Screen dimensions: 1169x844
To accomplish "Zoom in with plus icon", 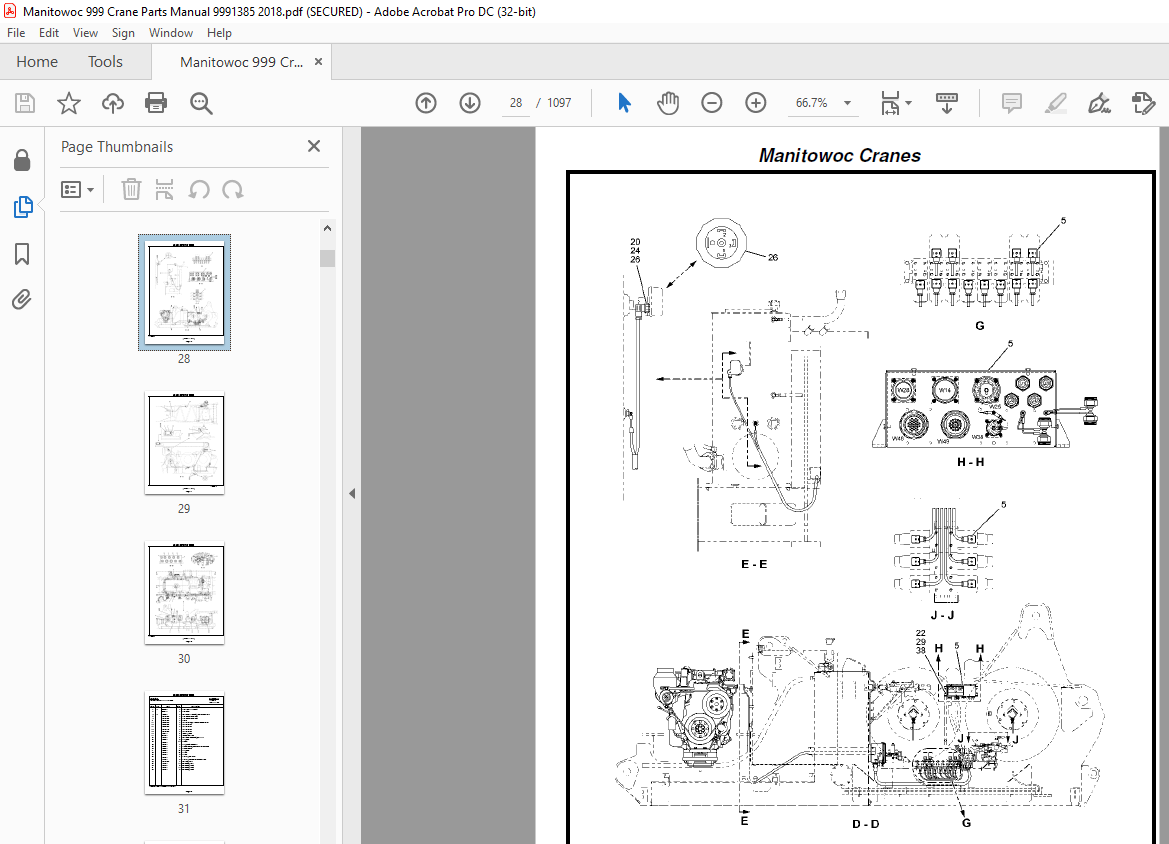I will pos(755,103).
